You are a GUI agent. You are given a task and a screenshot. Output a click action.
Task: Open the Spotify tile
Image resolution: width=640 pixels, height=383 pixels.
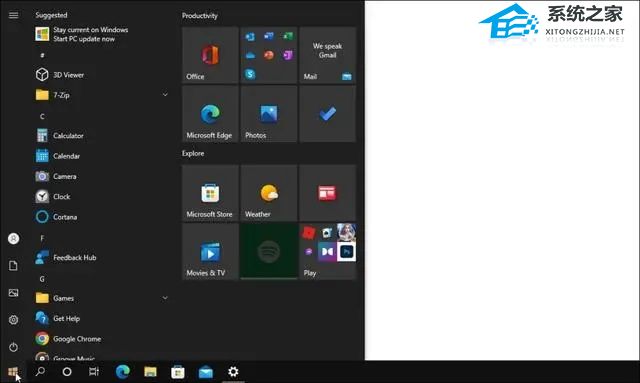click(x=269, y=252)
